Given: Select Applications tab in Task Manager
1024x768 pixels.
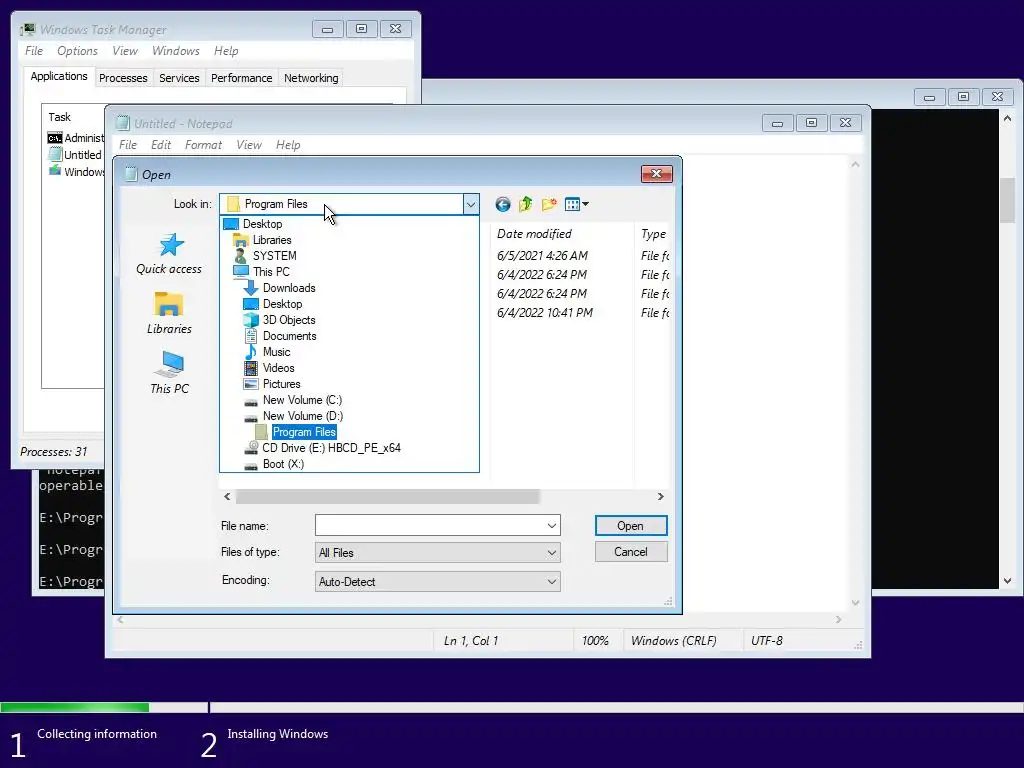Looking at the screenshot, I should (59, 76).
